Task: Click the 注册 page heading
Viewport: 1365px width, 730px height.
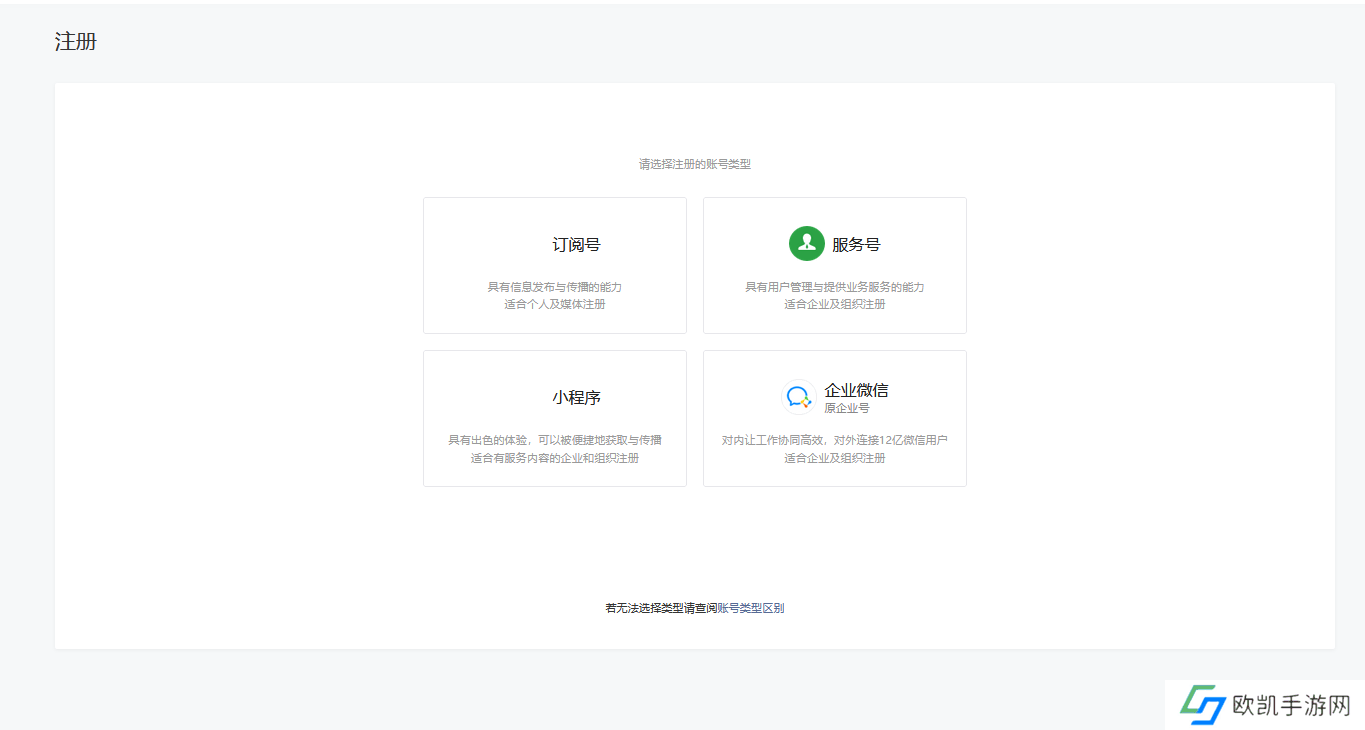Action: coord(76,42)
